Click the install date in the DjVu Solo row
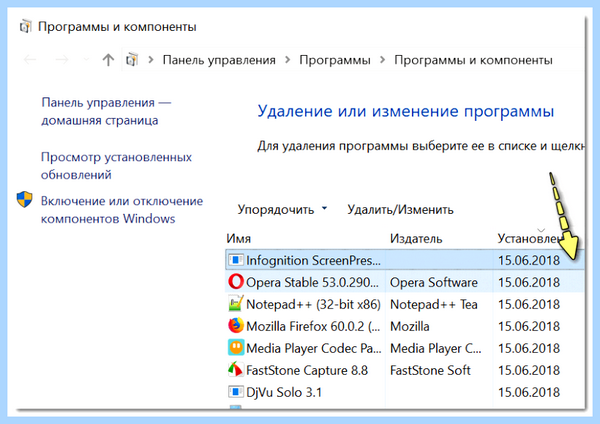The image size is (600, 424). tap(529, 392)
